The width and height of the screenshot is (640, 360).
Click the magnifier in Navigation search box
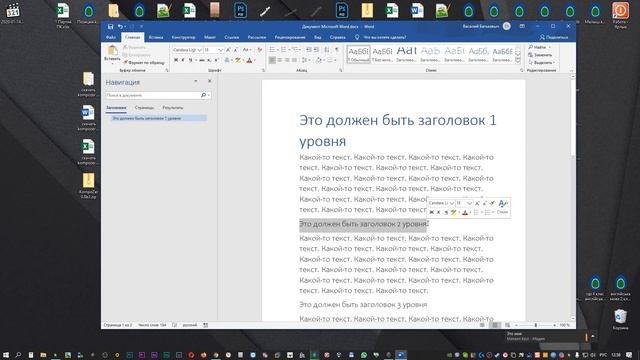coord(203,95)
